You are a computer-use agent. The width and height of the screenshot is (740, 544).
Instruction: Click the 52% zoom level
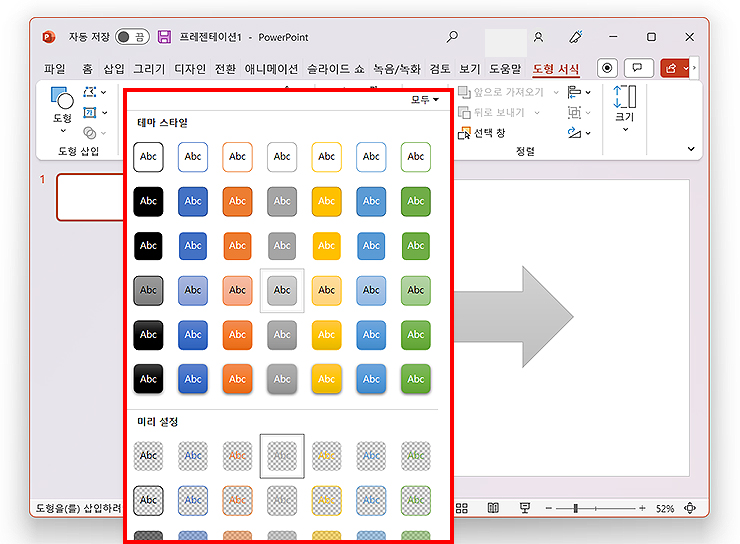click(x=664, y=509)
